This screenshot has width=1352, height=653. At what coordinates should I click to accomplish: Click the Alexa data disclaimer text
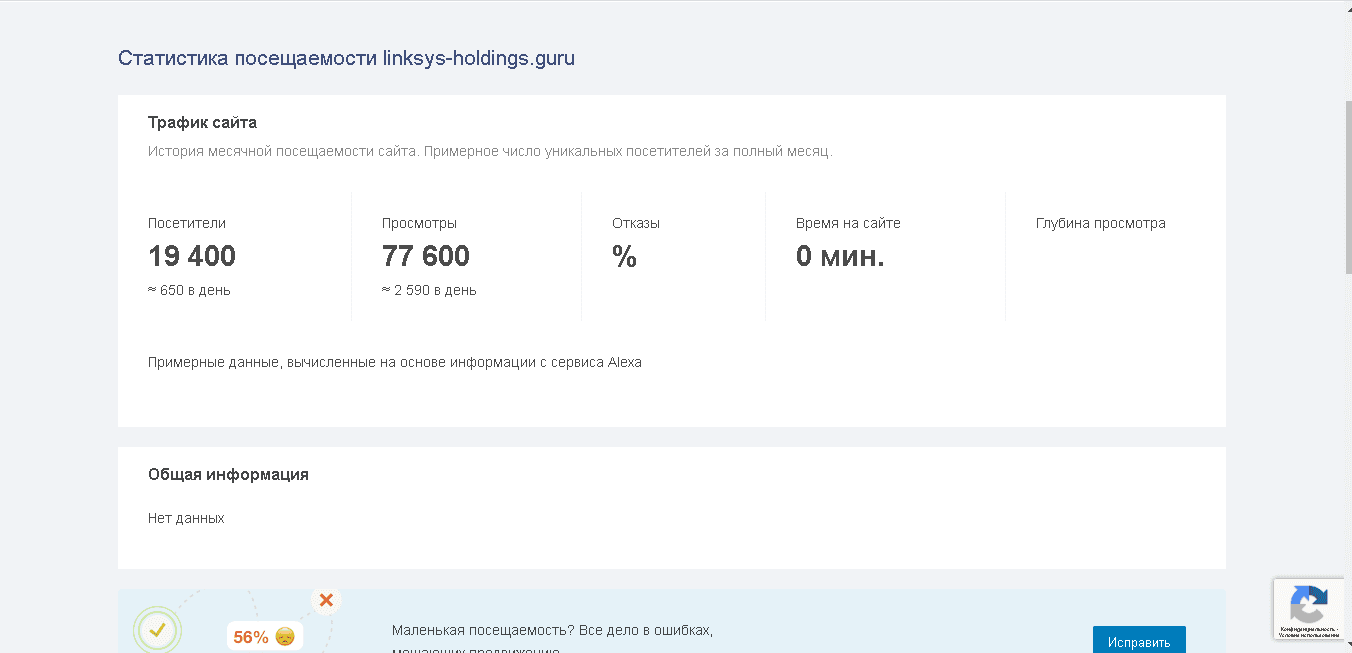coord(395,362)
